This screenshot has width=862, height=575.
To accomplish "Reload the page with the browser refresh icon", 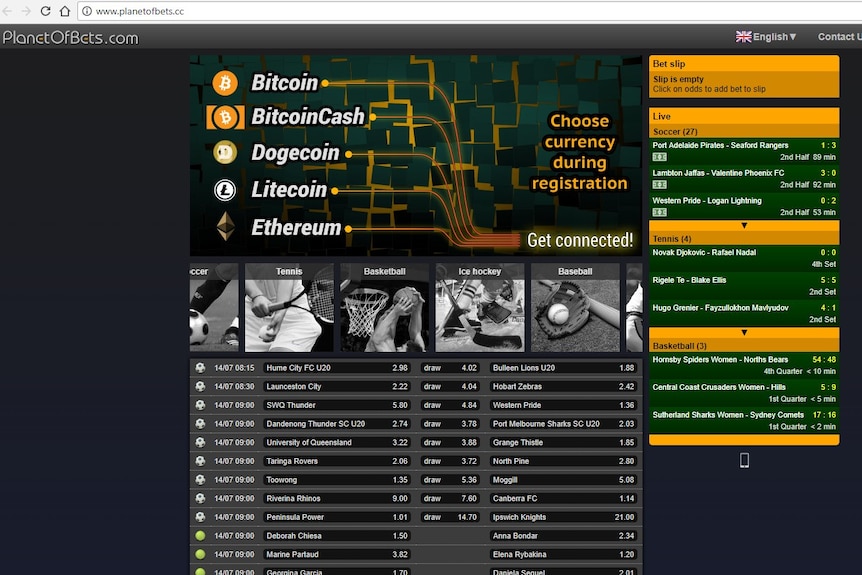I will [x=46, y=11].
